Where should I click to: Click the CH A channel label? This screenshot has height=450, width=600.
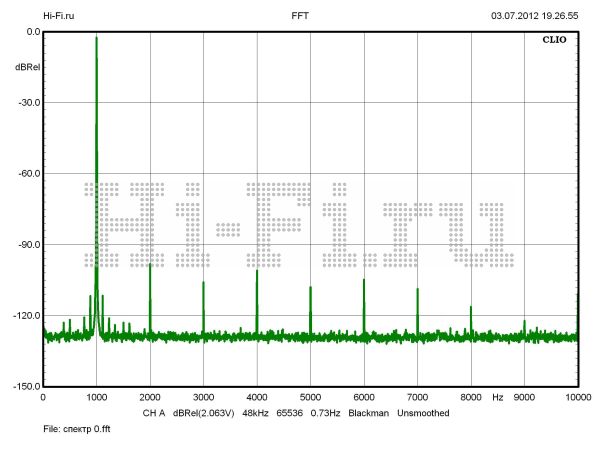(152, 412)
